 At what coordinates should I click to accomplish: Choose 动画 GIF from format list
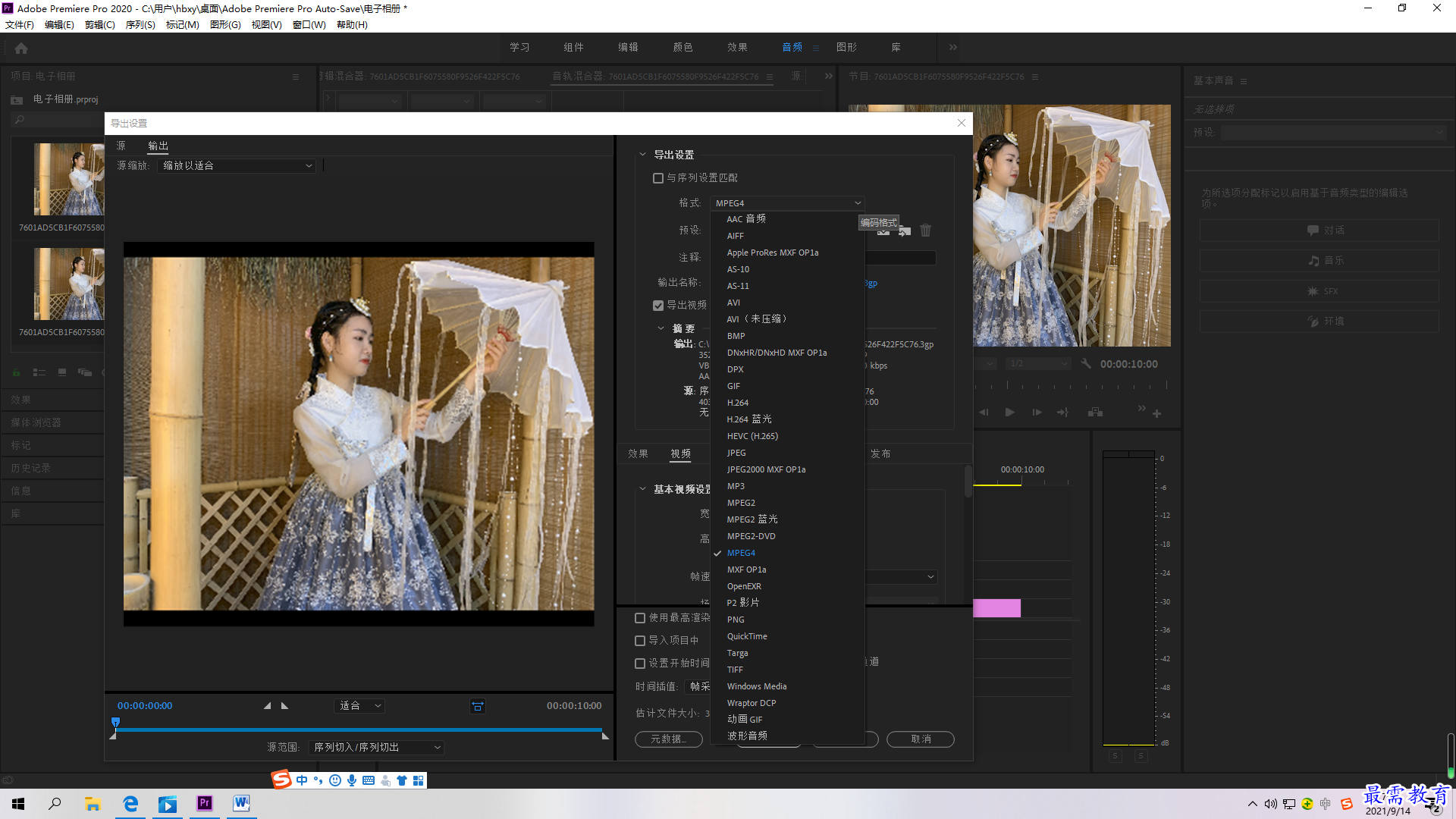(745, 719)
